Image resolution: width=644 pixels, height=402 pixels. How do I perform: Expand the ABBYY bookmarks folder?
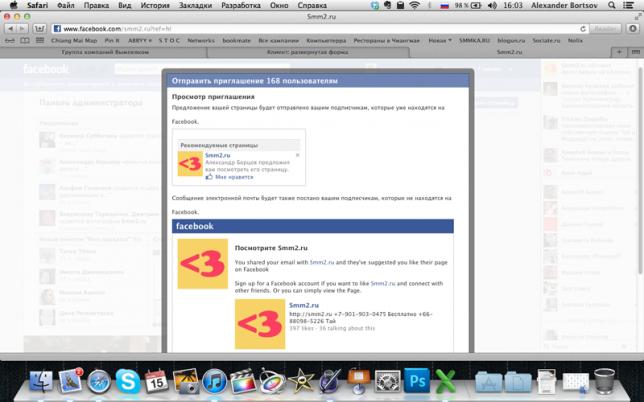[x=140, y=41]
